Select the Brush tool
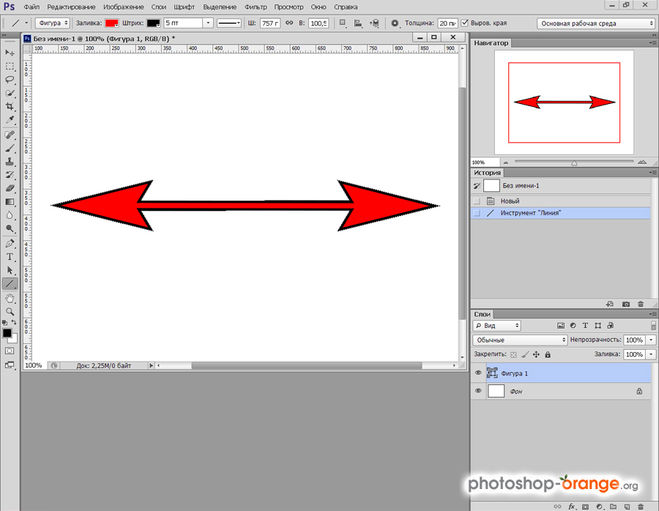Screen dimensions: 659x511 (10, 148)
